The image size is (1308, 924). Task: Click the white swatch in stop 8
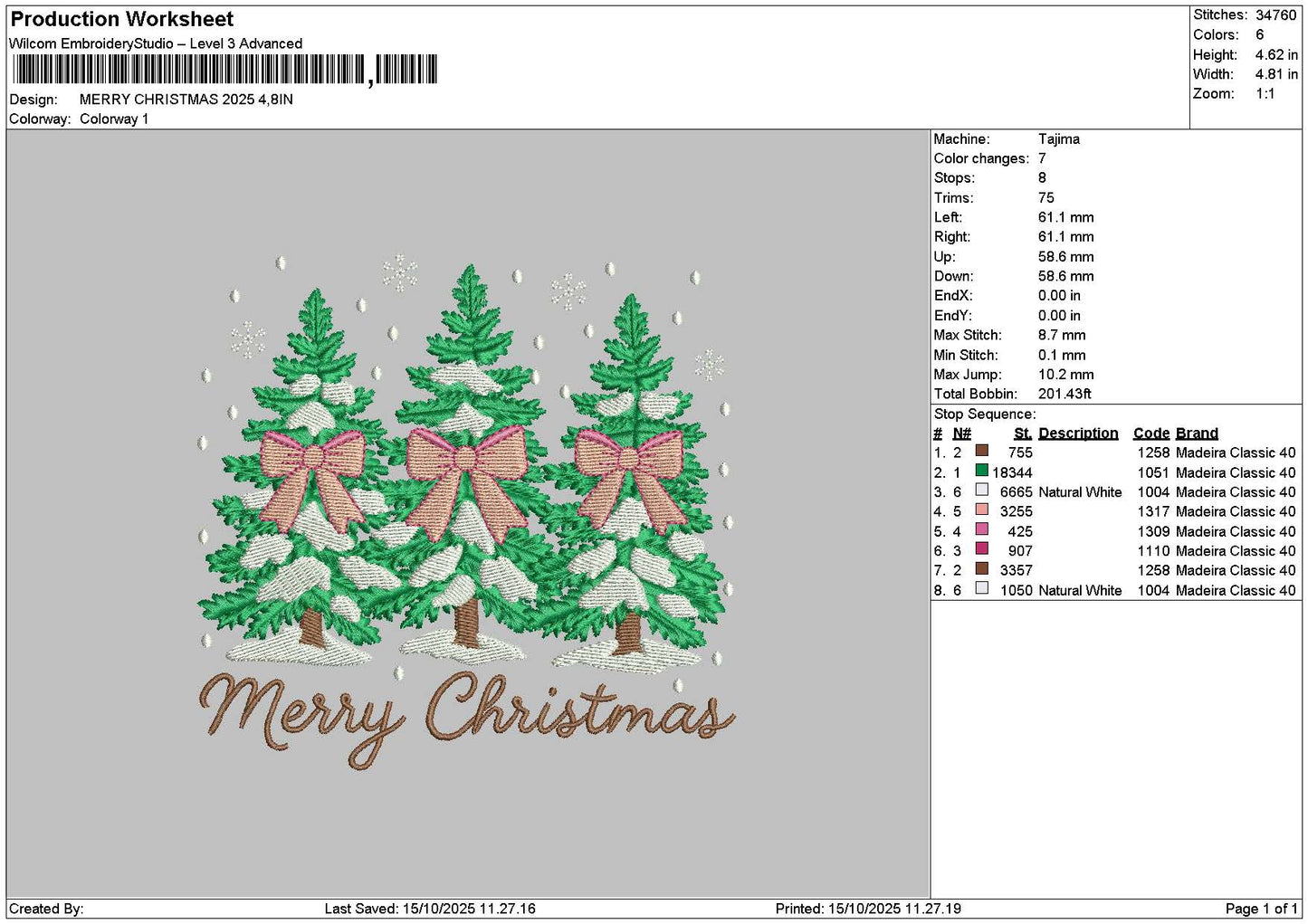981,588
